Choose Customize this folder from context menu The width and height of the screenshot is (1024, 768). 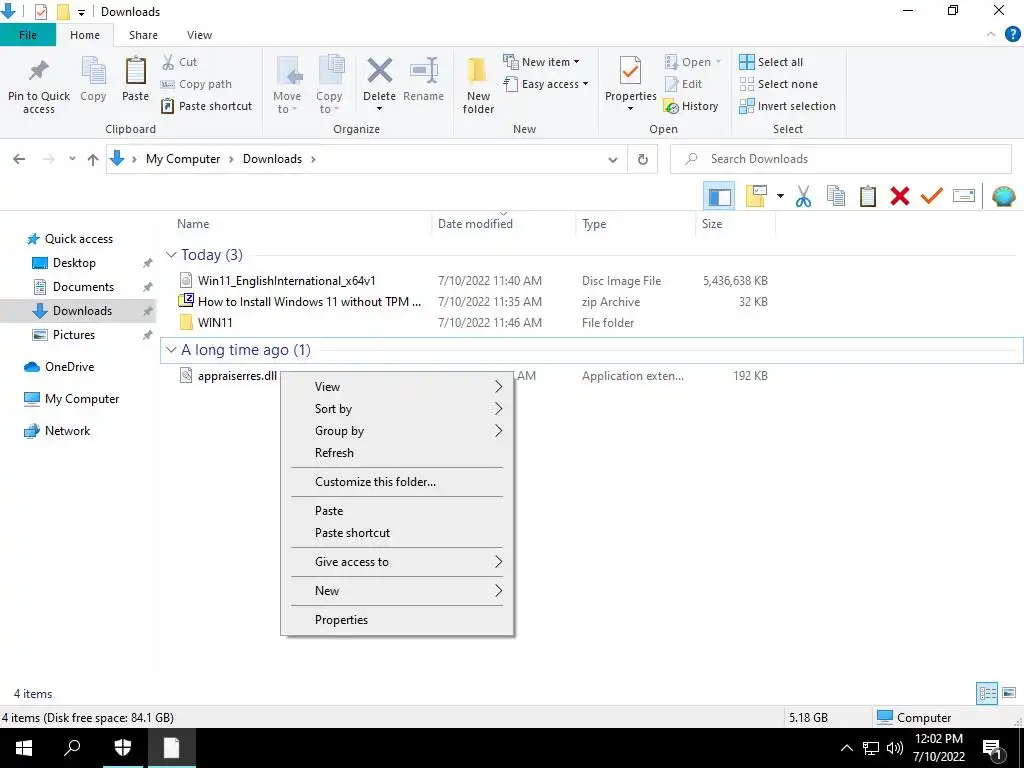pos(396,482)
